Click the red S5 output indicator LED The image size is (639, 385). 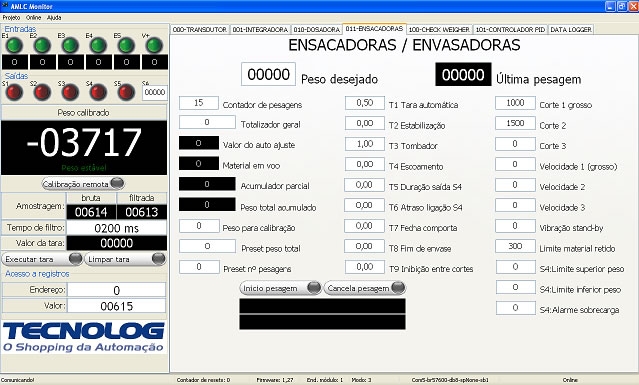coord(126,92)
